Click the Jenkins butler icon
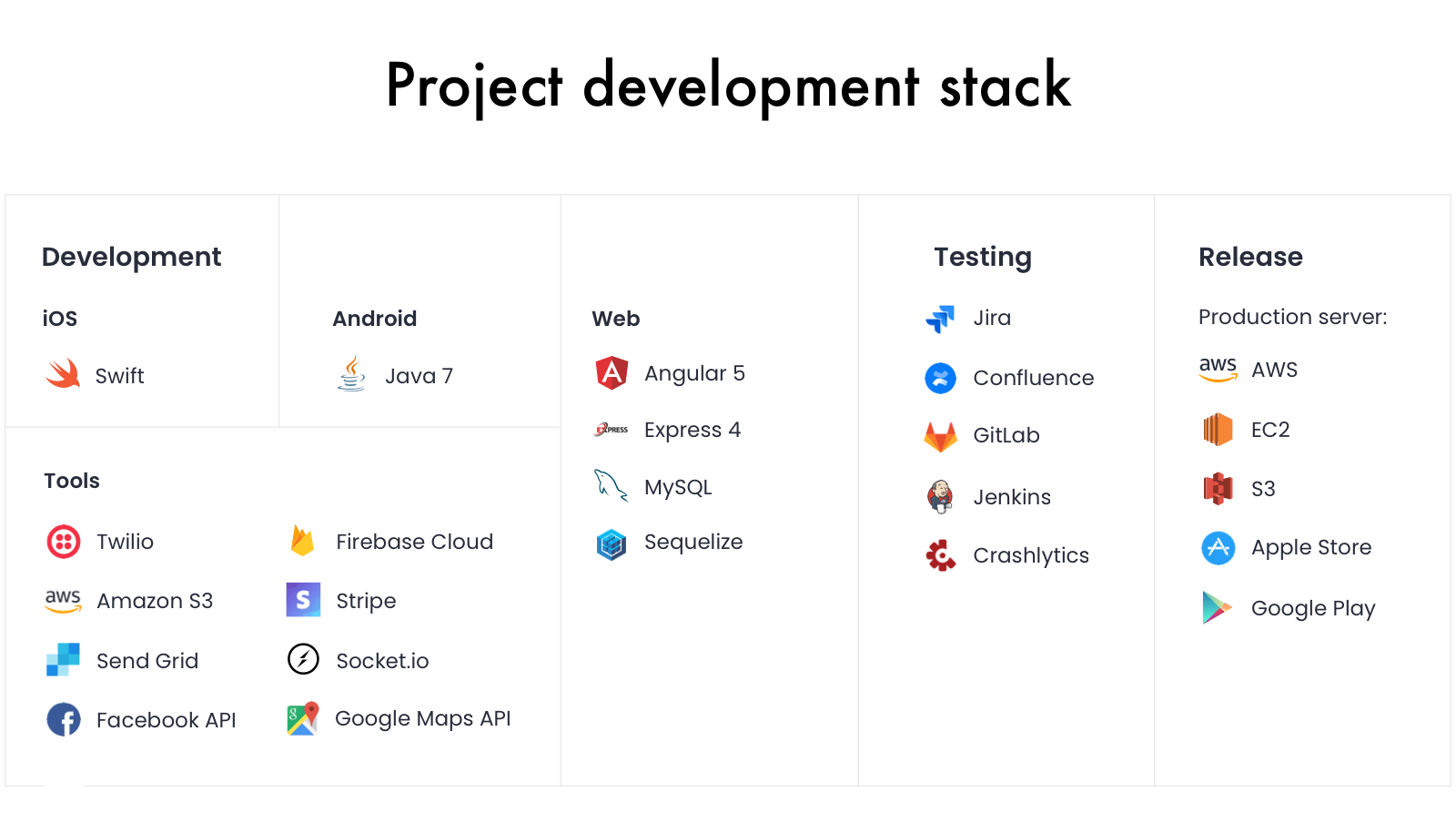 tap(940, 496)
